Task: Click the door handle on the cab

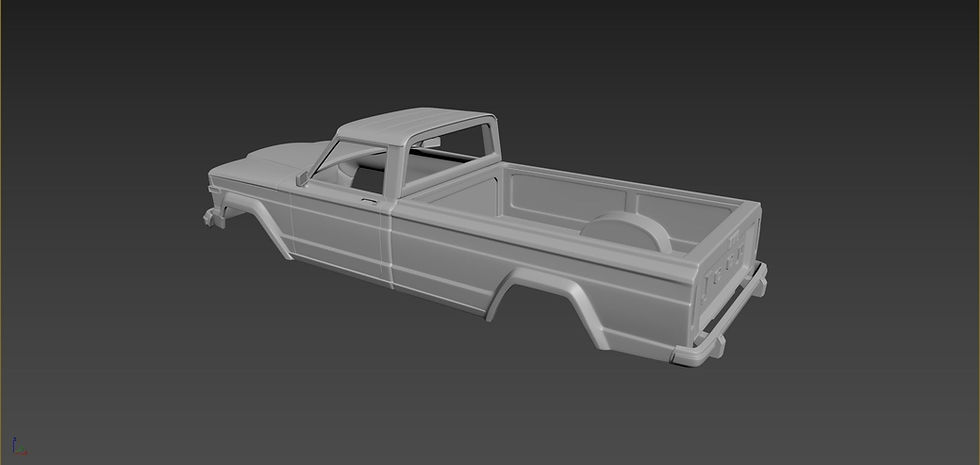Action: click(369, 201)
